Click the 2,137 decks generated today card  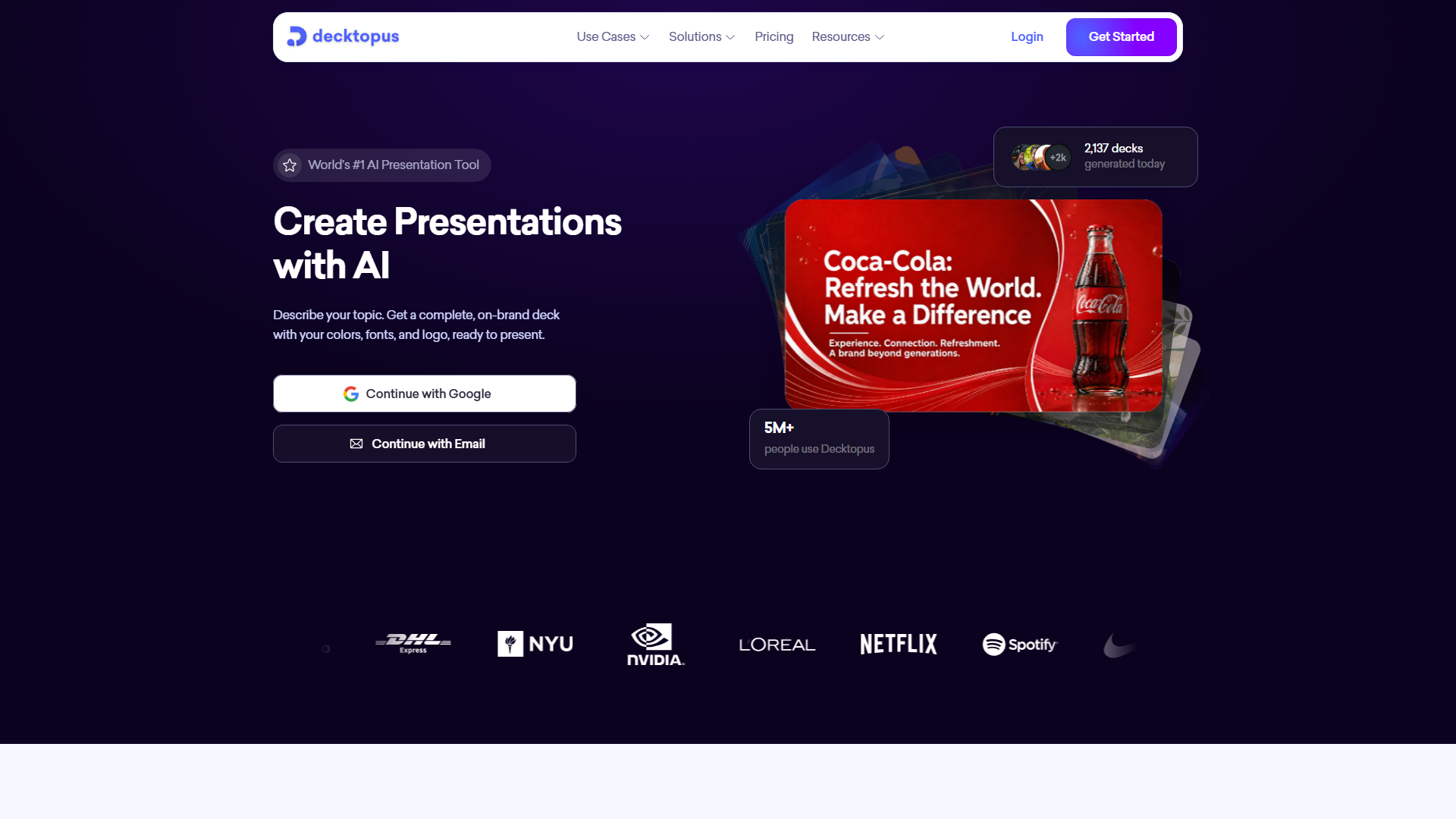(1095, 157)
